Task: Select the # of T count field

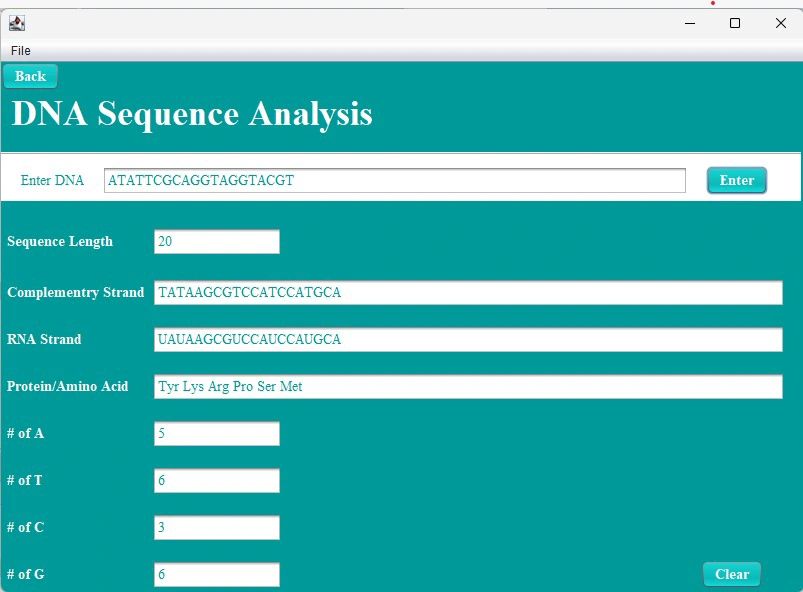Action: click(216, 480)
